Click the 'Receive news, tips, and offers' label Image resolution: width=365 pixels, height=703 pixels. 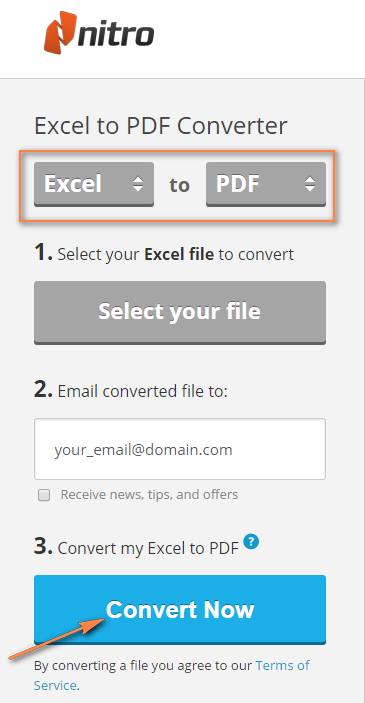tap(149, 495)
